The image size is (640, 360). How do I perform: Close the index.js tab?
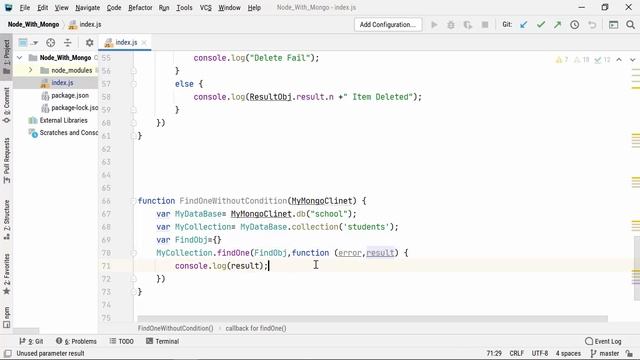(x=144, y=42)
